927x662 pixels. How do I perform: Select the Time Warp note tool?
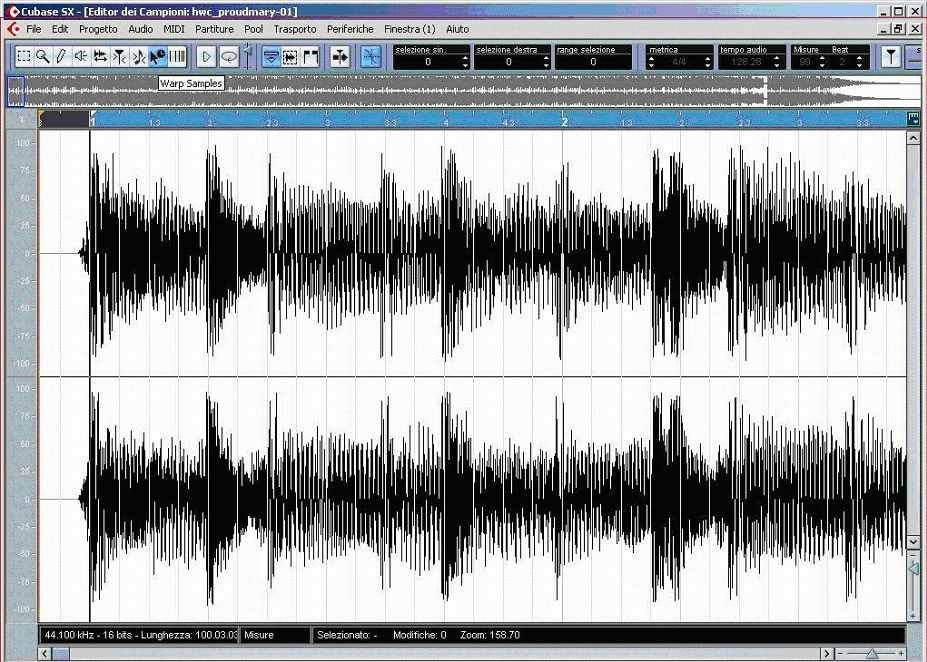(x=139, y=57)
